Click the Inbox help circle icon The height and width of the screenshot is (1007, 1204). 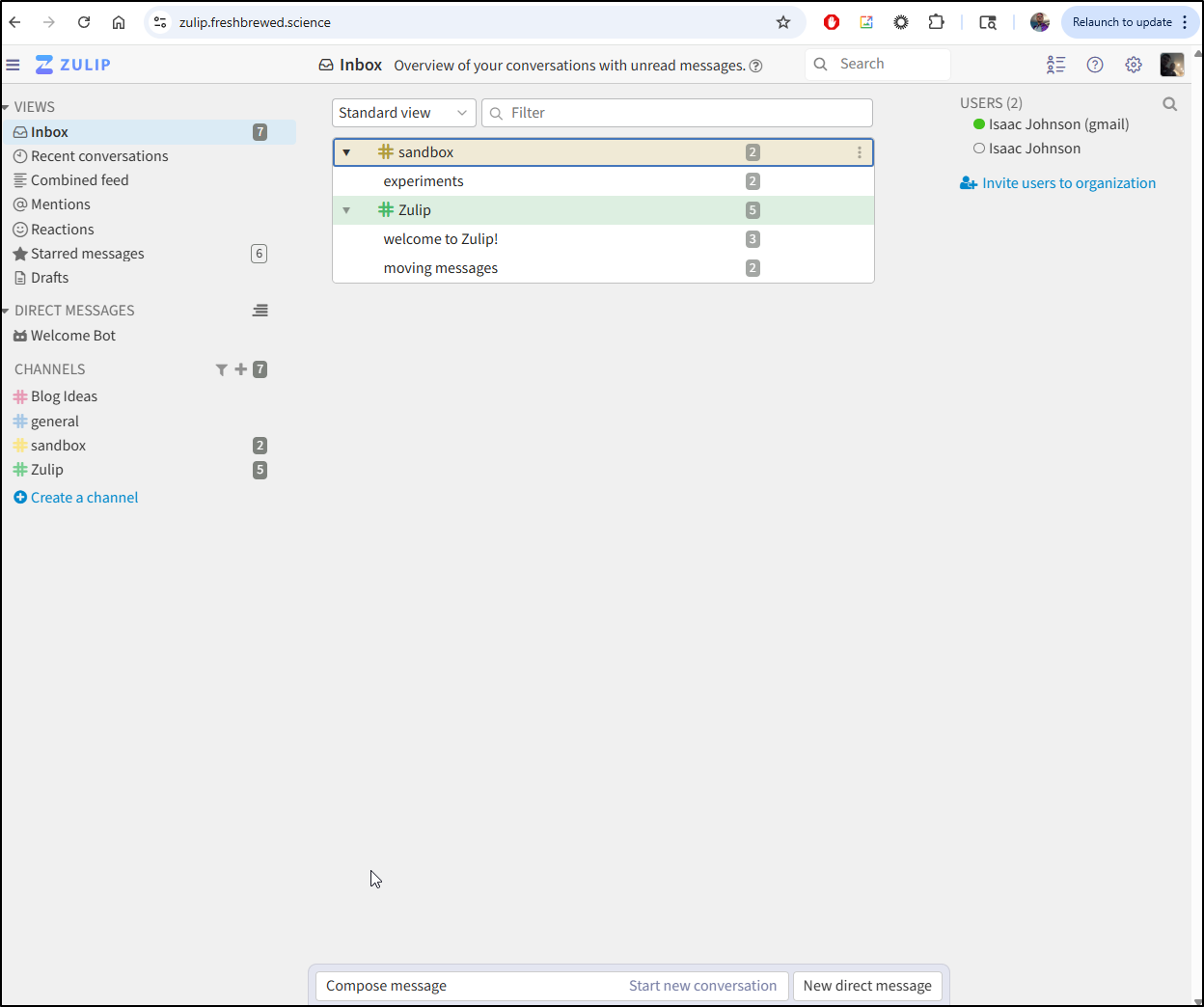[x=756, y=66]
